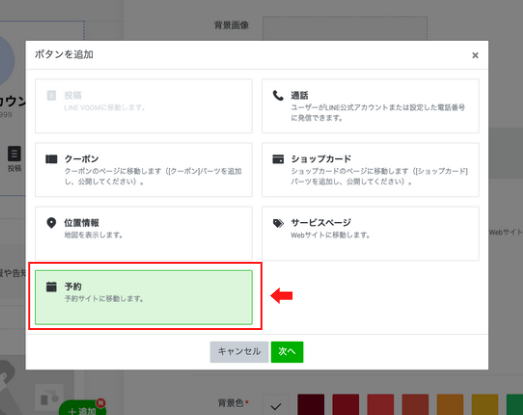Pick the darkest maroon background color swatch
This screenshot has height=415, width=523.
click(311, 405)
